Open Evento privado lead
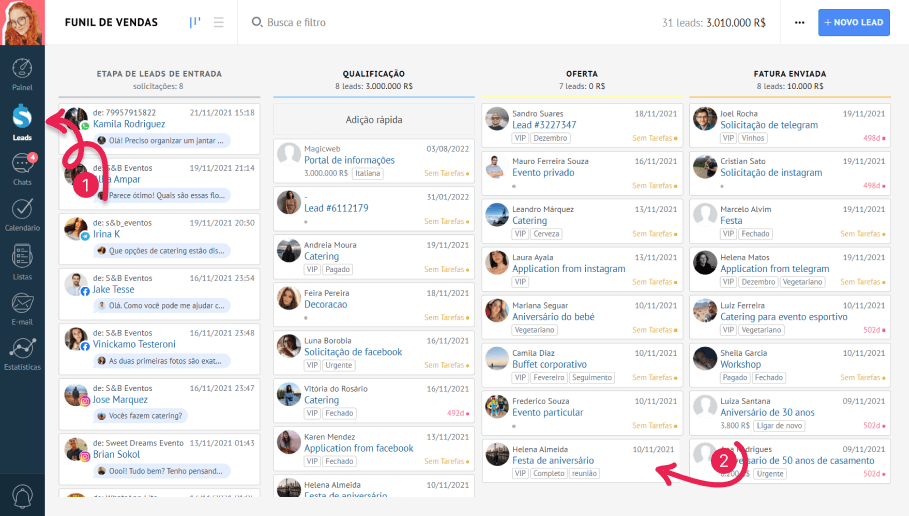 coord(543,173)
